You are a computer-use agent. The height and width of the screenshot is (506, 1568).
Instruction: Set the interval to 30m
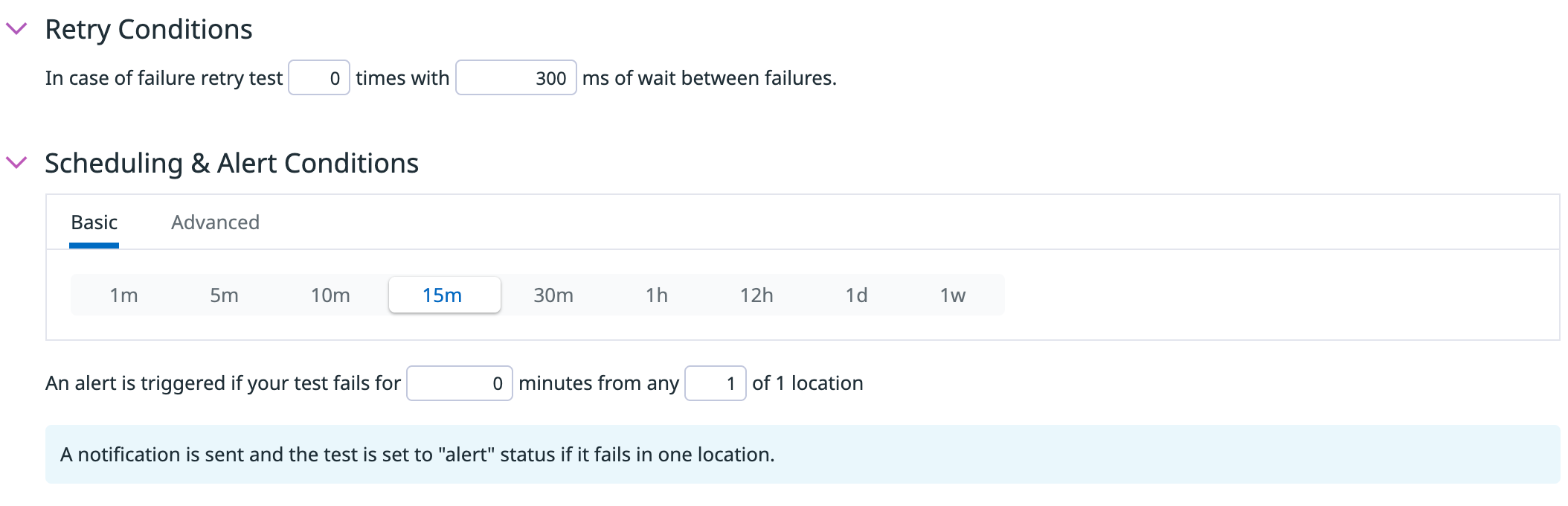coord(553,295)
